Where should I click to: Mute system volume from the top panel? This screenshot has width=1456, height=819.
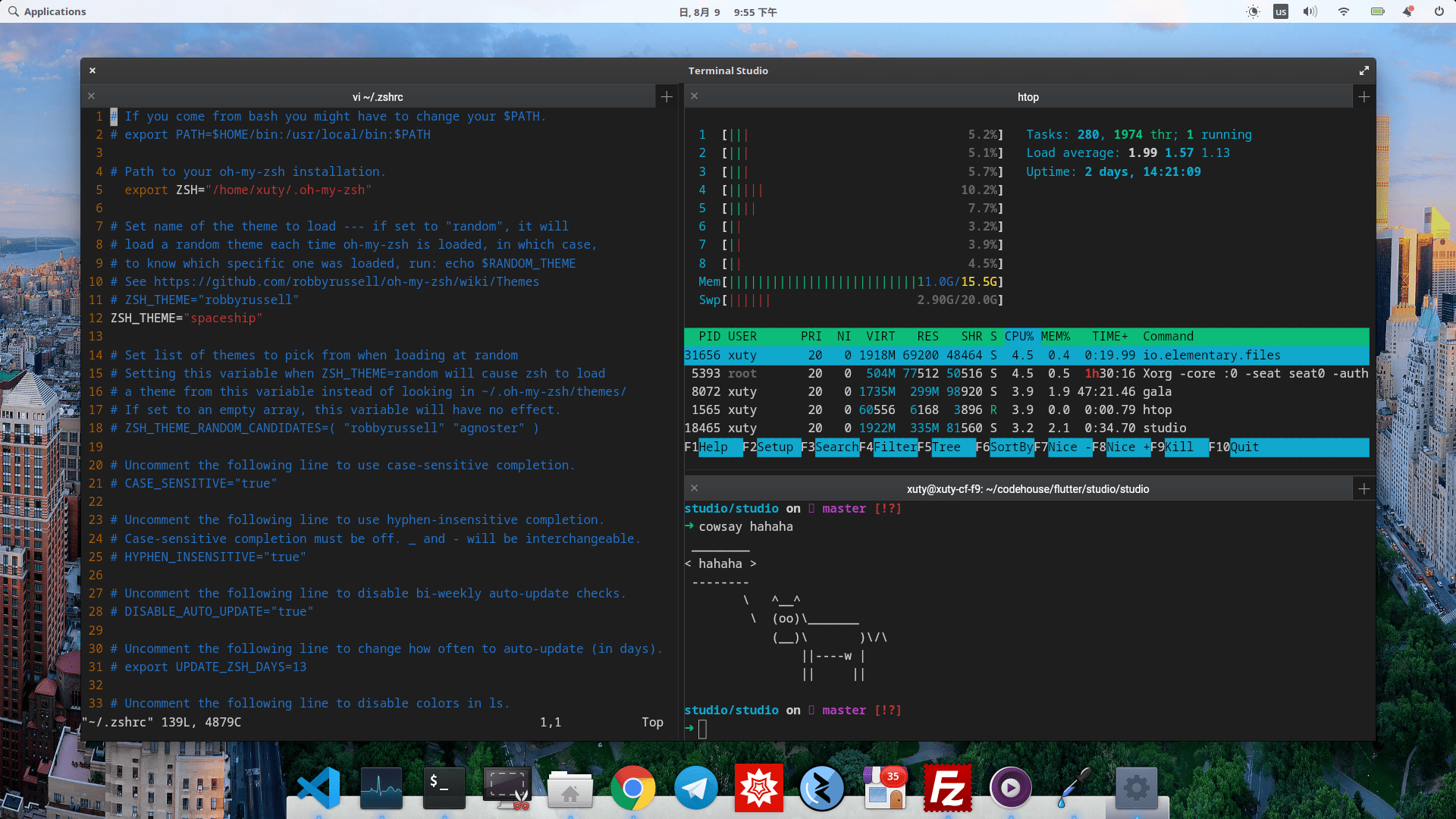click(1310, 11)
